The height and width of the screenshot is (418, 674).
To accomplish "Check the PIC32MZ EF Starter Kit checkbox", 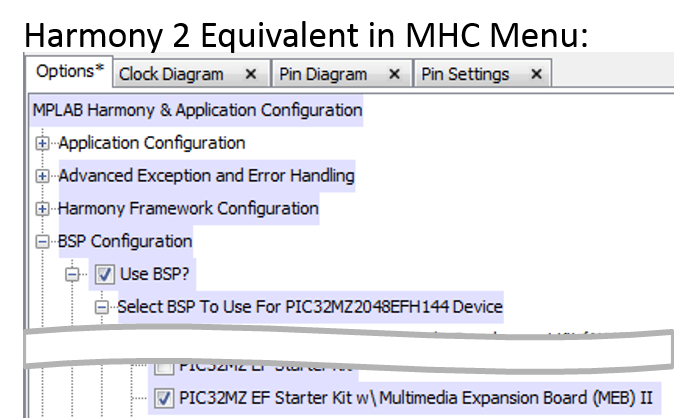I will pos(164,367).
